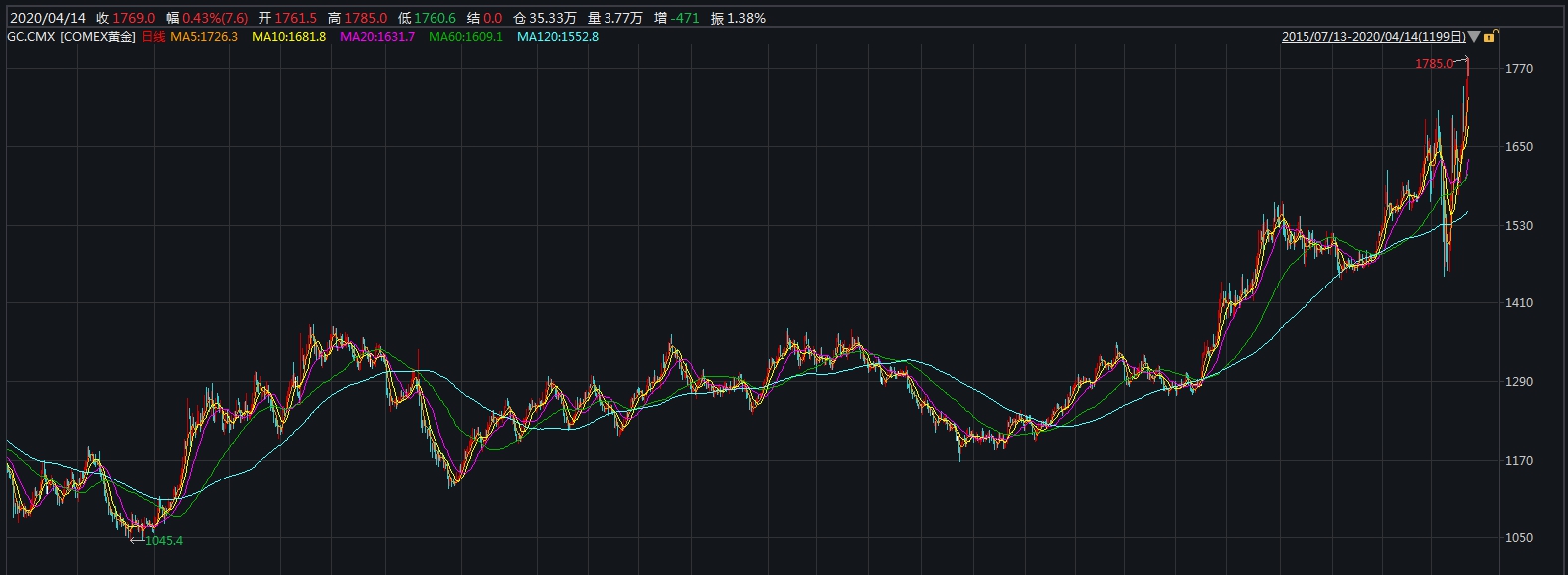Select the green MA60:1609.1 indicator
The height and width of the screenshot is (575, 1568).
pyautogui.click(x=465, y=37)
